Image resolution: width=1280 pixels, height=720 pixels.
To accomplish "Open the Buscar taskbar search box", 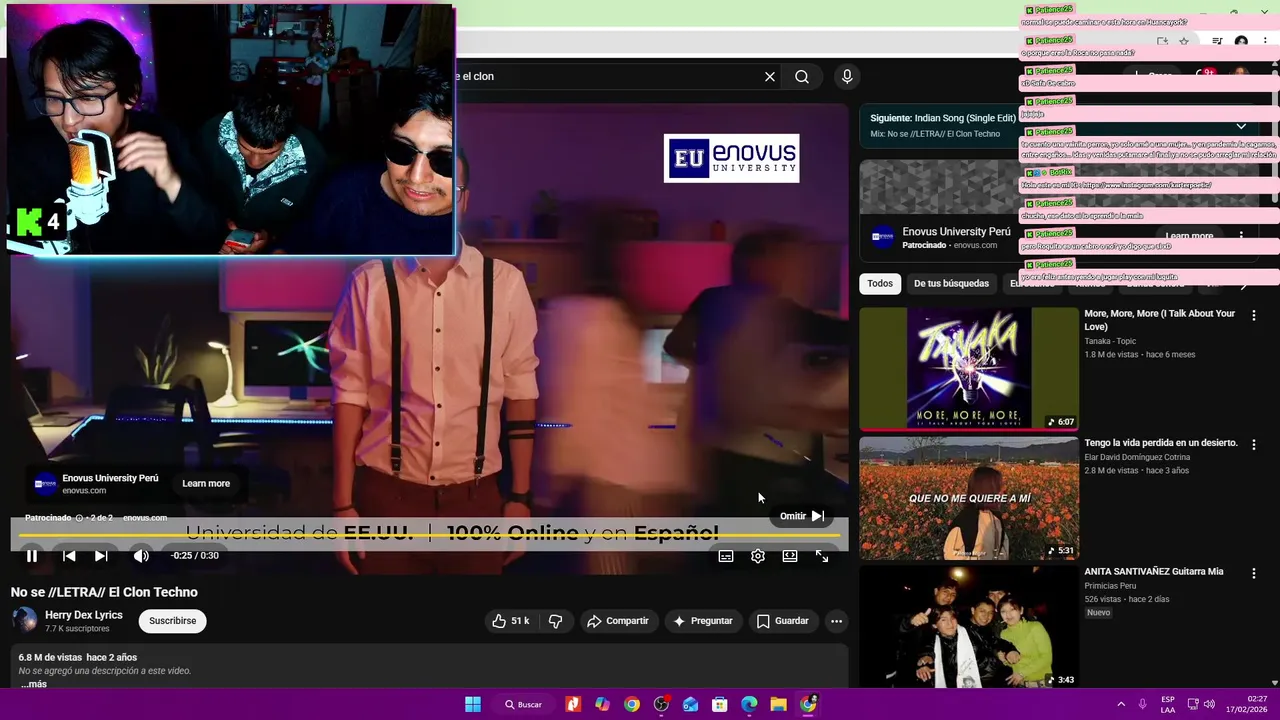I will coord(524,704).
